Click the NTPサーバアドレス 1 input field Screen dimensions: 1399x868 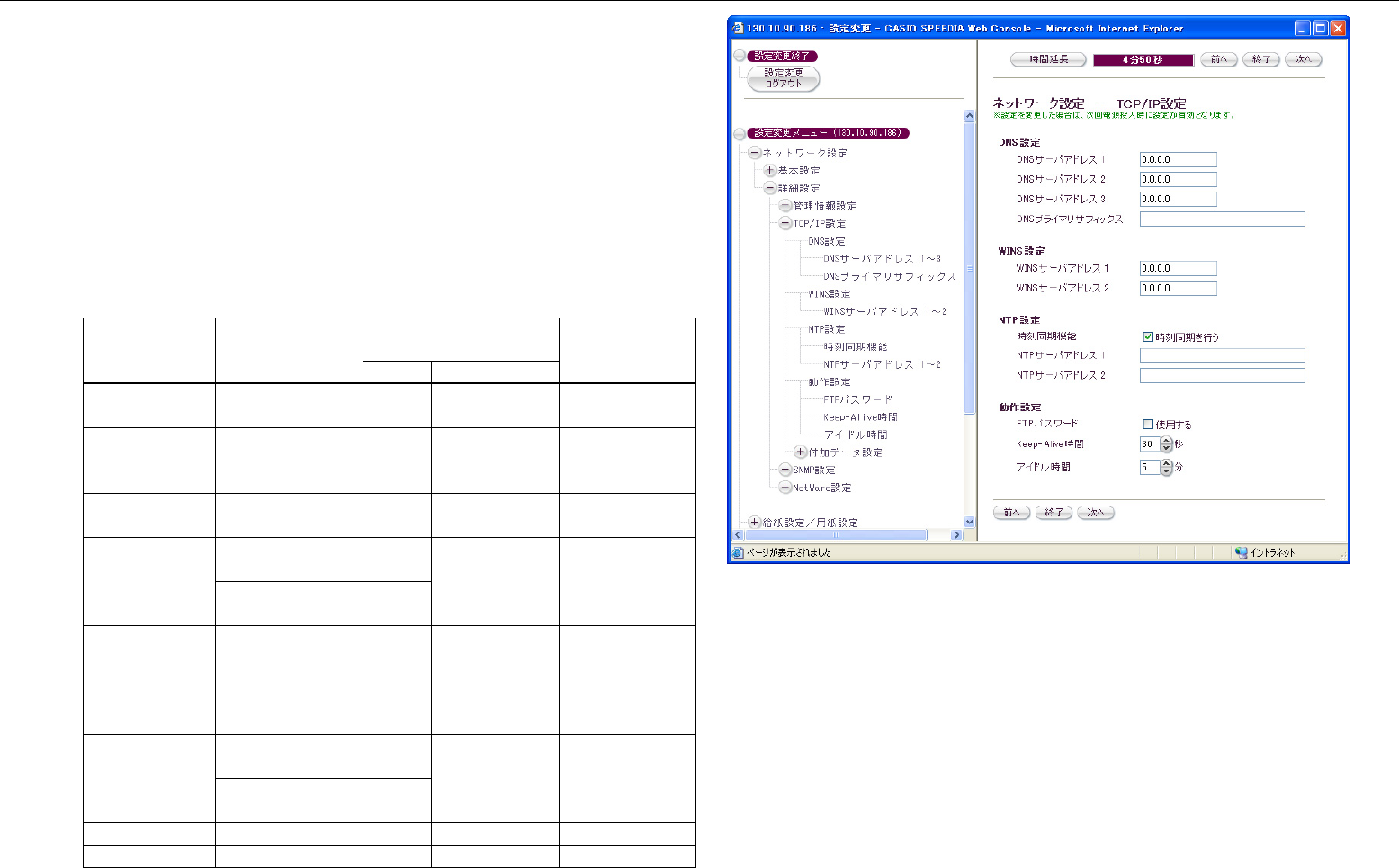(x=1223, y=355)
